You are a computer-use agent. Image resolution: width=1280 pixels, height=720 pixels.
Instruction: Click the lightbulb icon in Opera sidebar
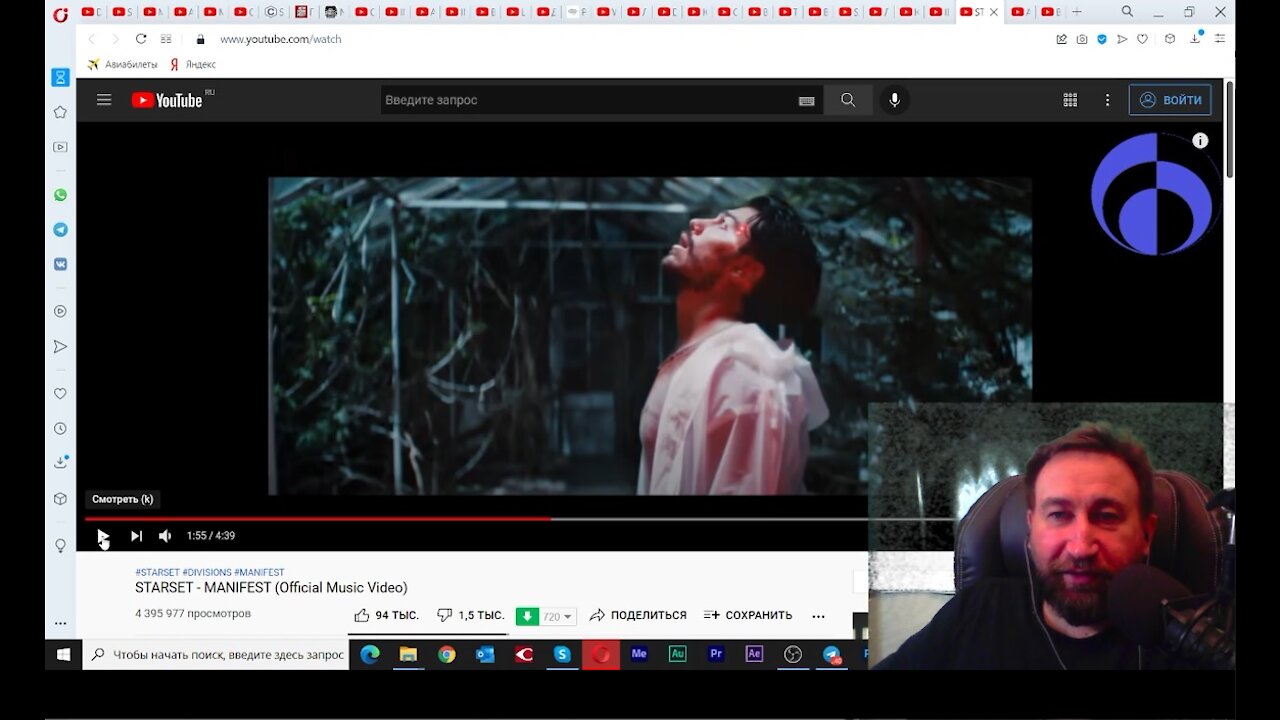coord(60,546)
